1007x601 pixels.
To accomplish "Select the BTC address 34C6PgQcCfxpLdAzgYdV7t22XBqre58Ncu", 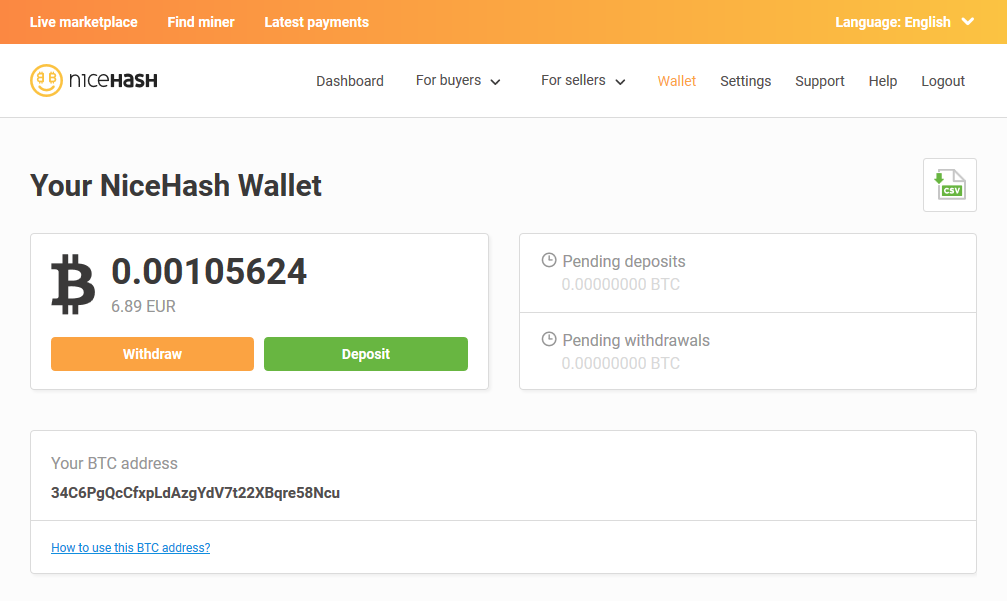I will click(x=195, y=492).
